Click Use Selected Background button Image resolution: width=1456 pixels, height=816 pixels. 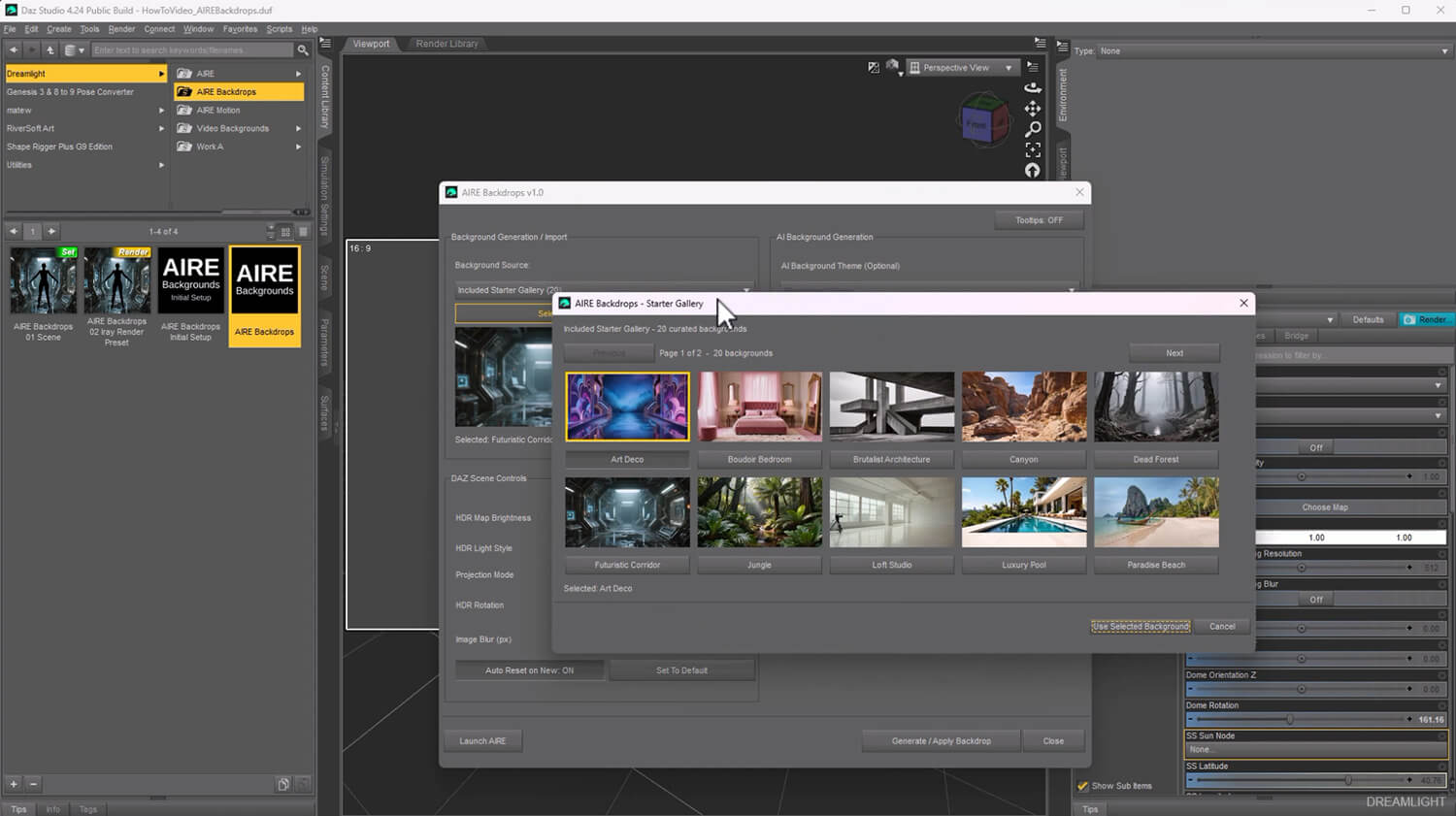(x=1141, y=627)
